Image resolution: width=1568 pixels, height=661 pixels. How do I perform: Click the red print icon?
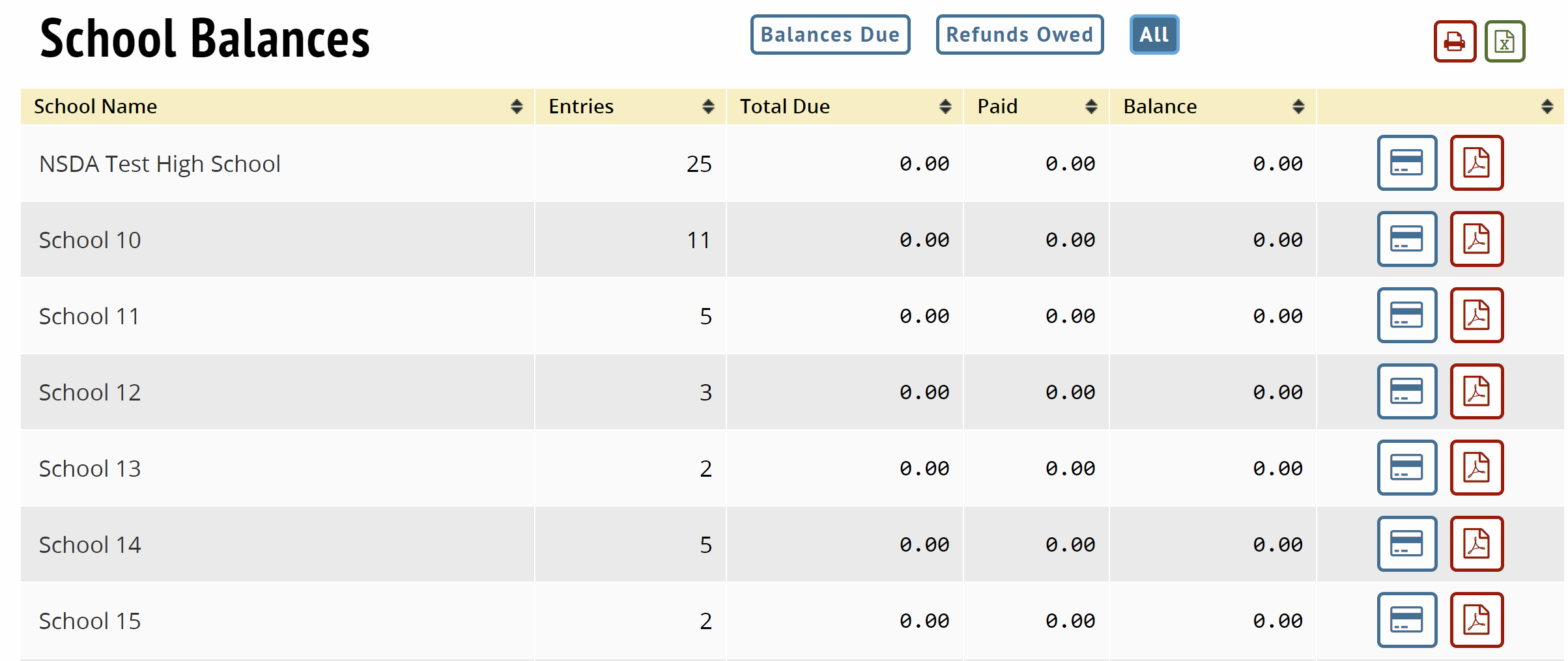pyautogui.click(x=1454, y=42)
